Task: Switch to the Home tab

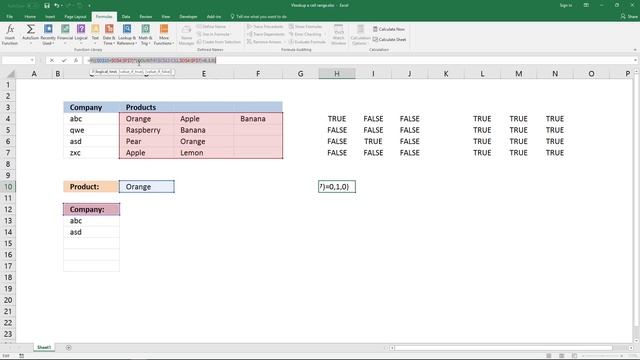Action: coord(30,17)
